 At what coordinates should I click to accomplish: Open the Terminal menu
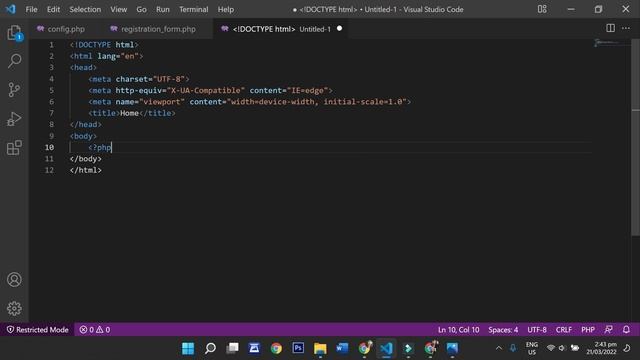tap(193, 9)
